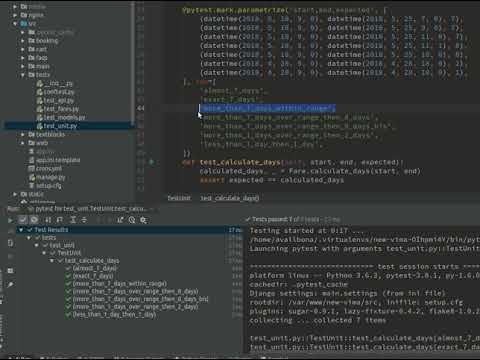Open test runner settings gear
Screen dimensions: 480x360
(x=143, y=220)
